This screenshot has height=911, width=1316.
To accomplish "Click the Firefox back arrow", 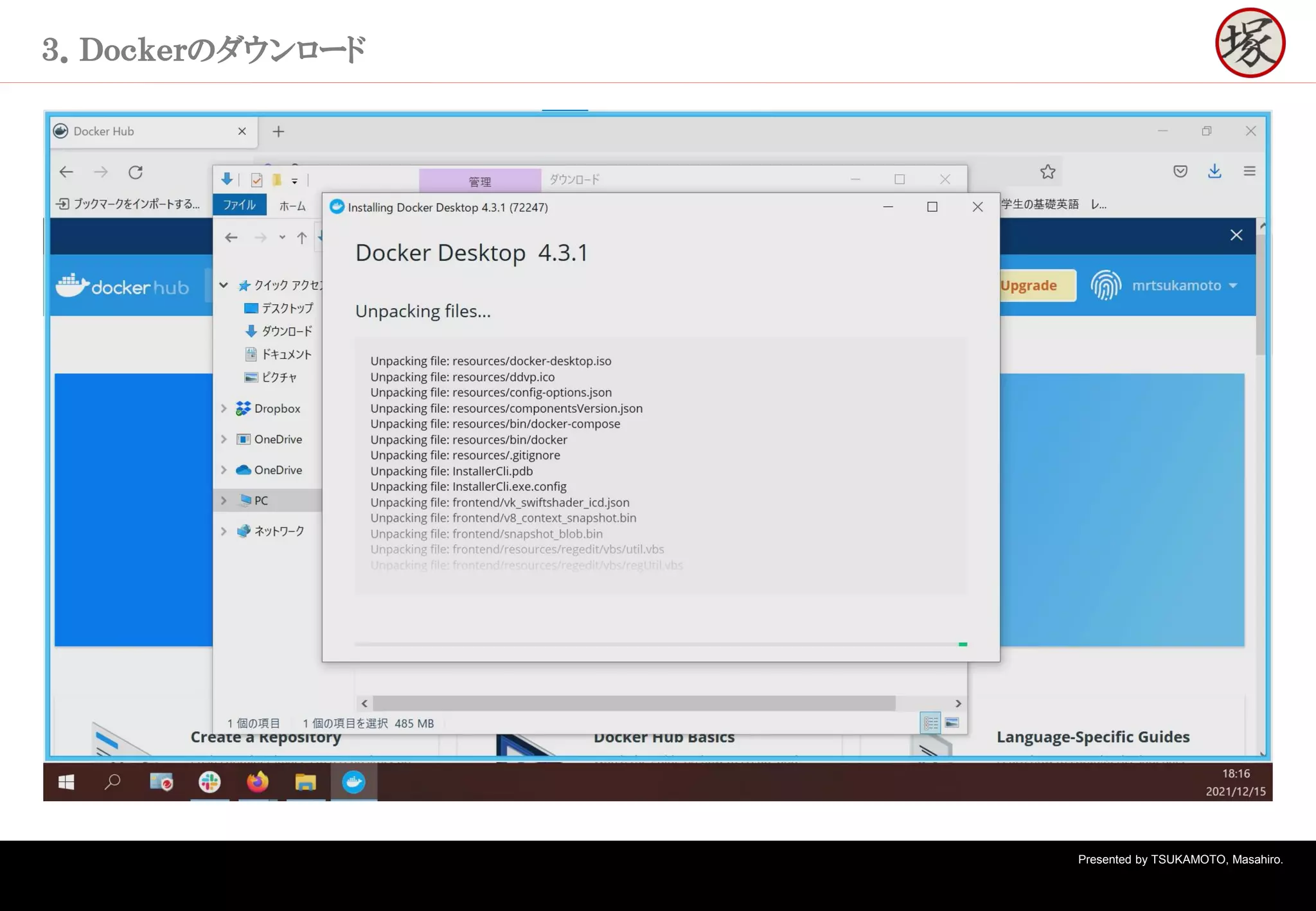I will pyautogui.click(x=66, y=172).
